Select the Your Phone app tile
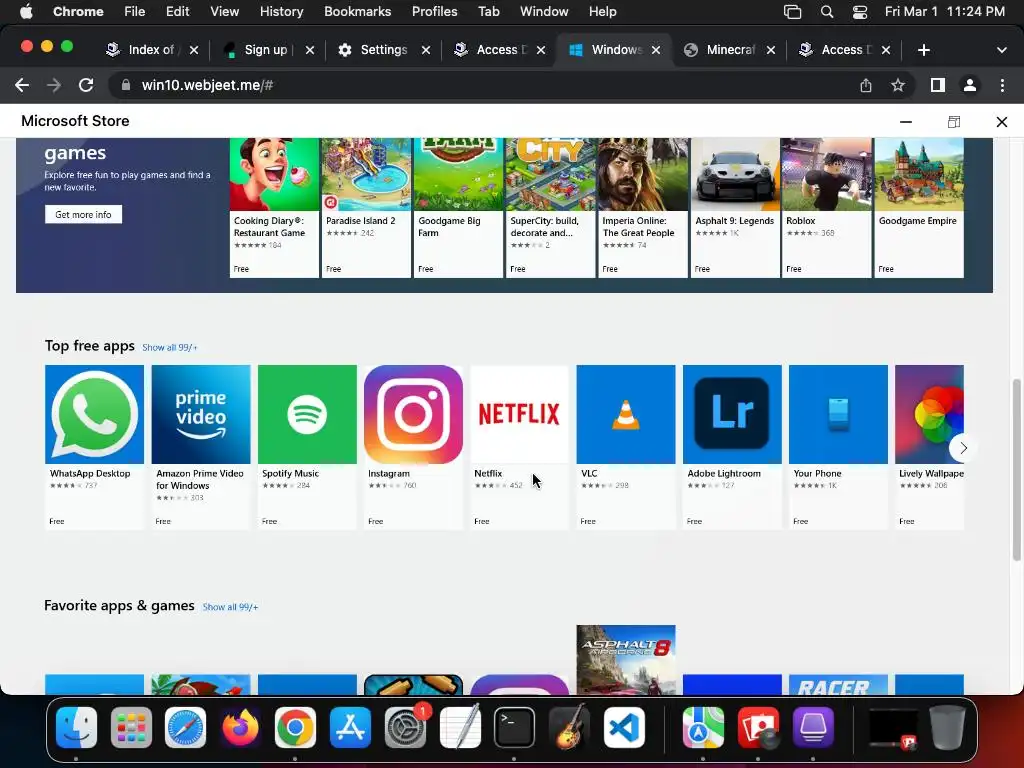This screenshot has height=768, width=1024. (839, 447)
